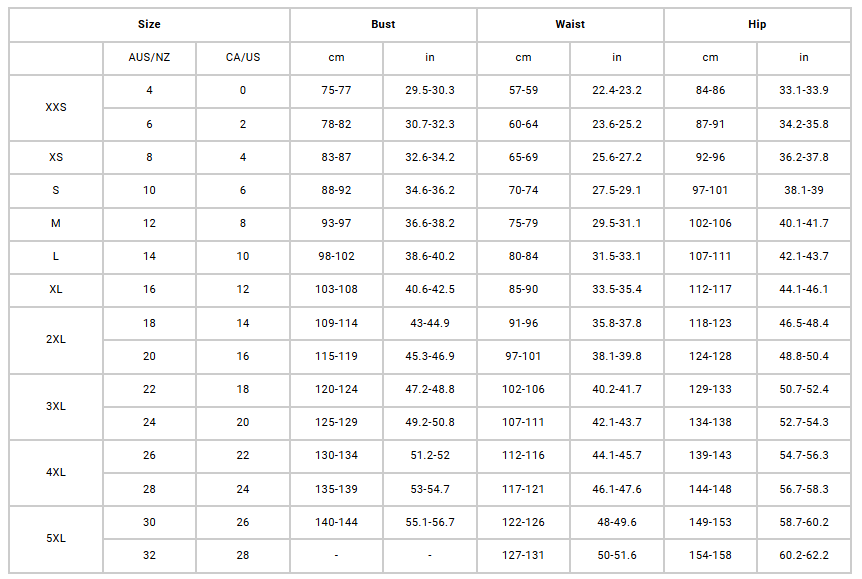Select the 2XL size label

coord(56,339)
